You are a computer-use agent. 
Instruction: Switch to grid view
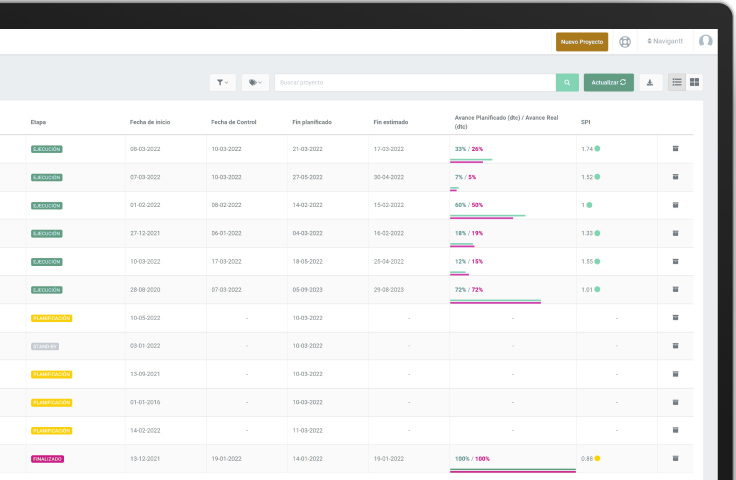694,83
